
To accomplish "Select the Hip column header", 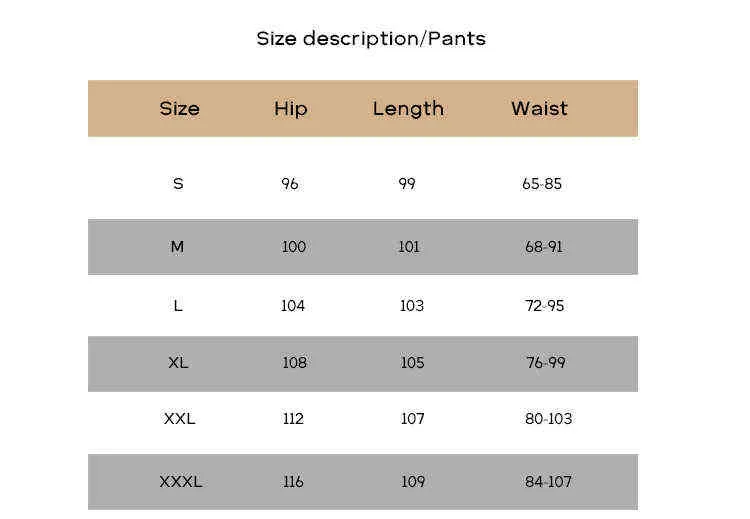I will click(290, 109).
